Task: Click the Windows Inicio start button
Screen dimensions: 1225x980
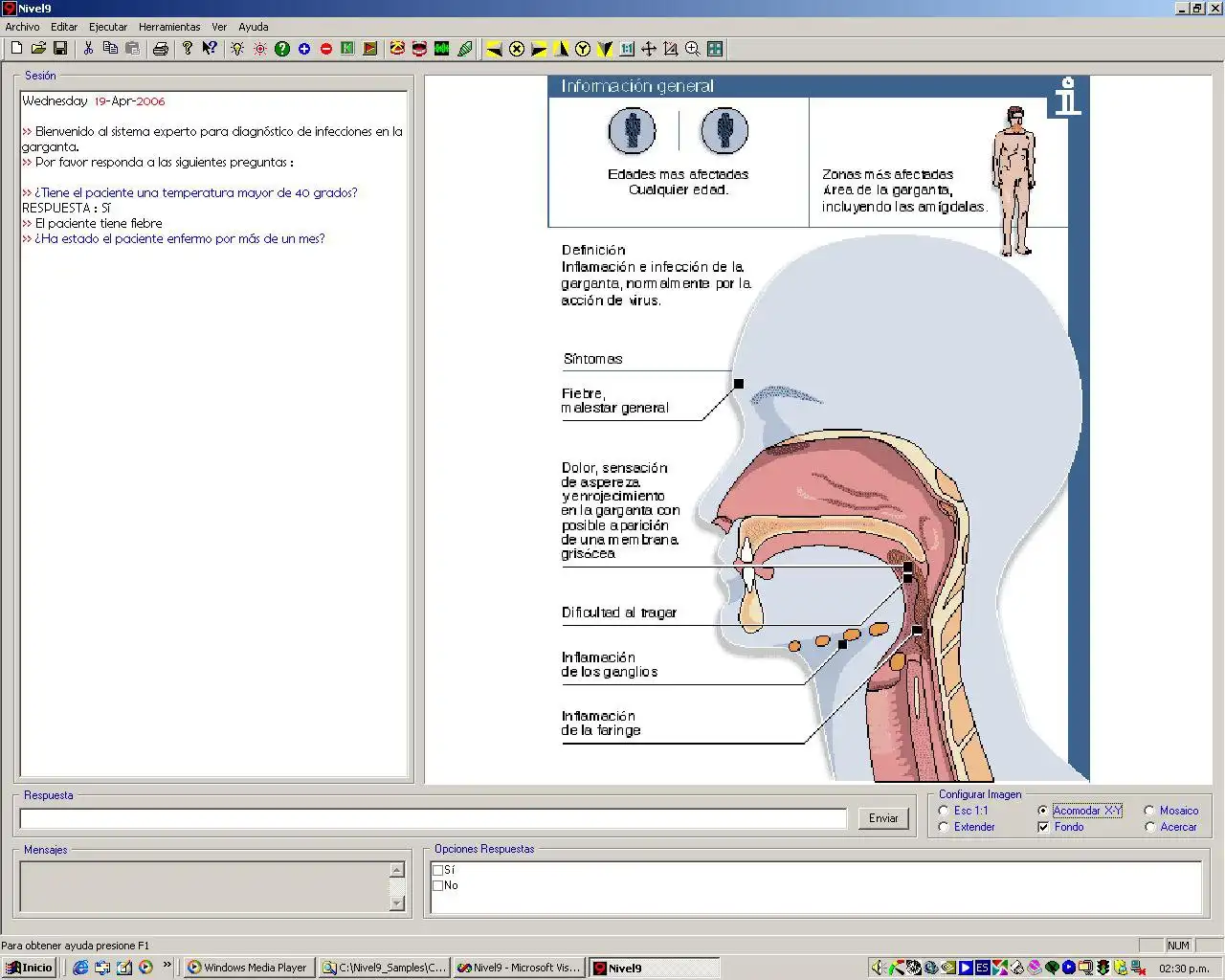Action: 30,968
